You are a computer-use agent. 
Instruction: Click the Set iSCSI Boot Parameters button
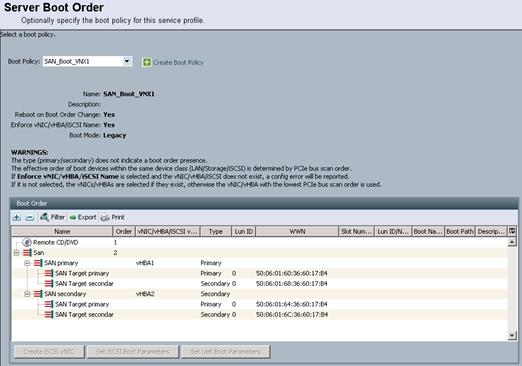(133, 352)
